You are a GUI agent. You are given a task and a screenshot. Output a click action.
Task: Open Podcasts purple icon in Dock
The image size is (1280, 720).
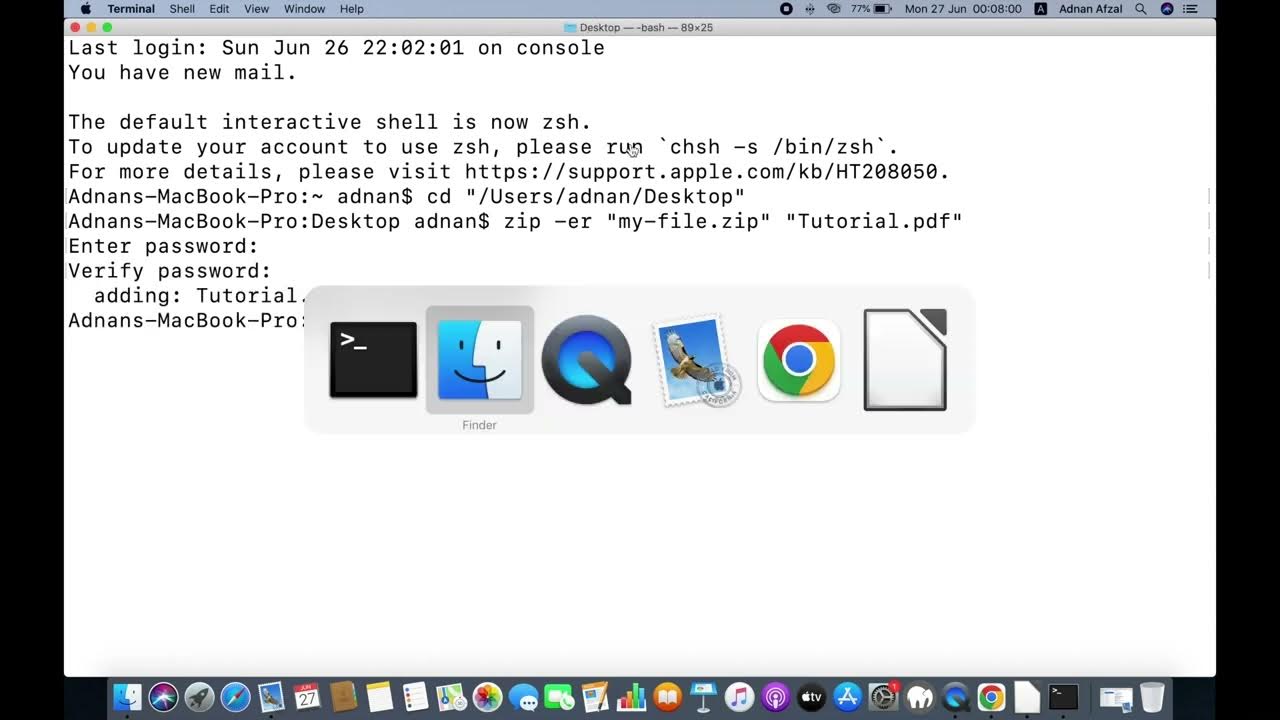pos(775,697)
